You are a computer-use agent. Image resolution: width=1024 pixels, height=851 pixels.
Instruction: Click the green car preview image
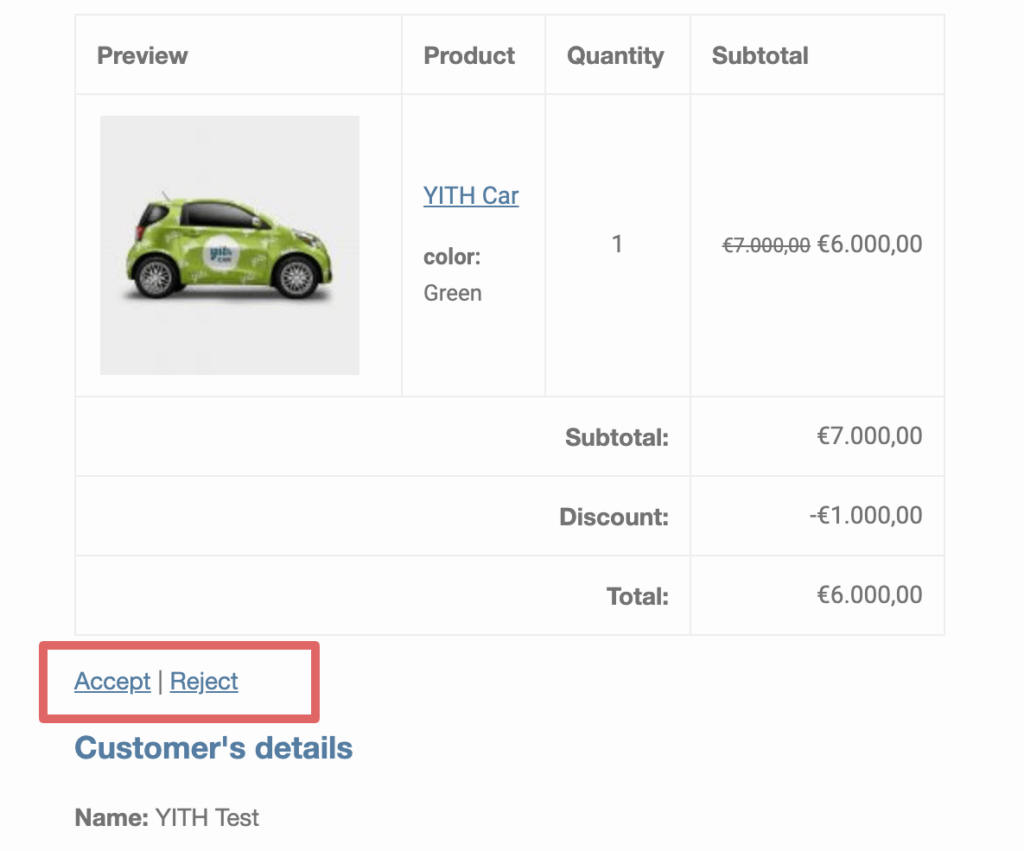[229, 245]
